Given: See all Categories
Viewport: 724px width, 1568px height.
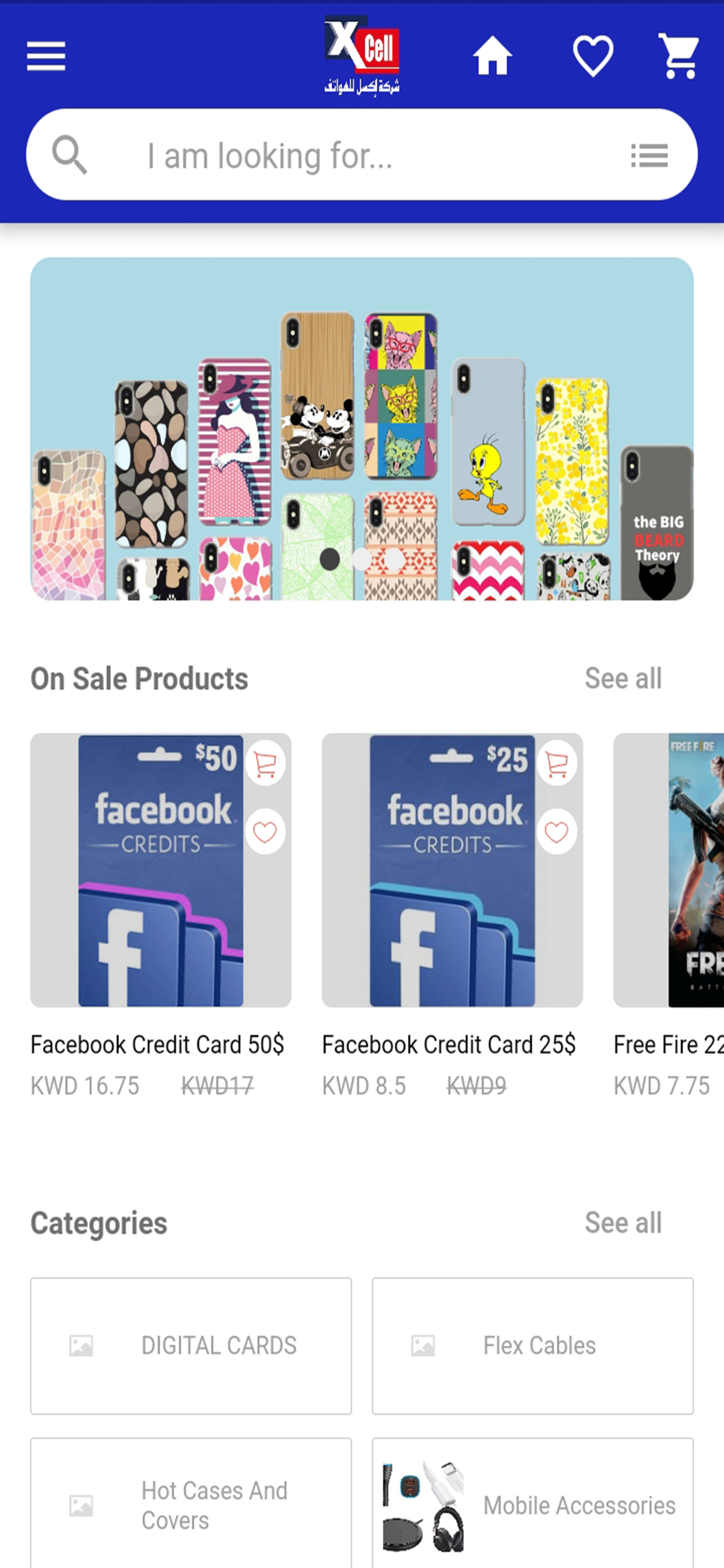Looking at the screenshot, I should click(623, 1222).
